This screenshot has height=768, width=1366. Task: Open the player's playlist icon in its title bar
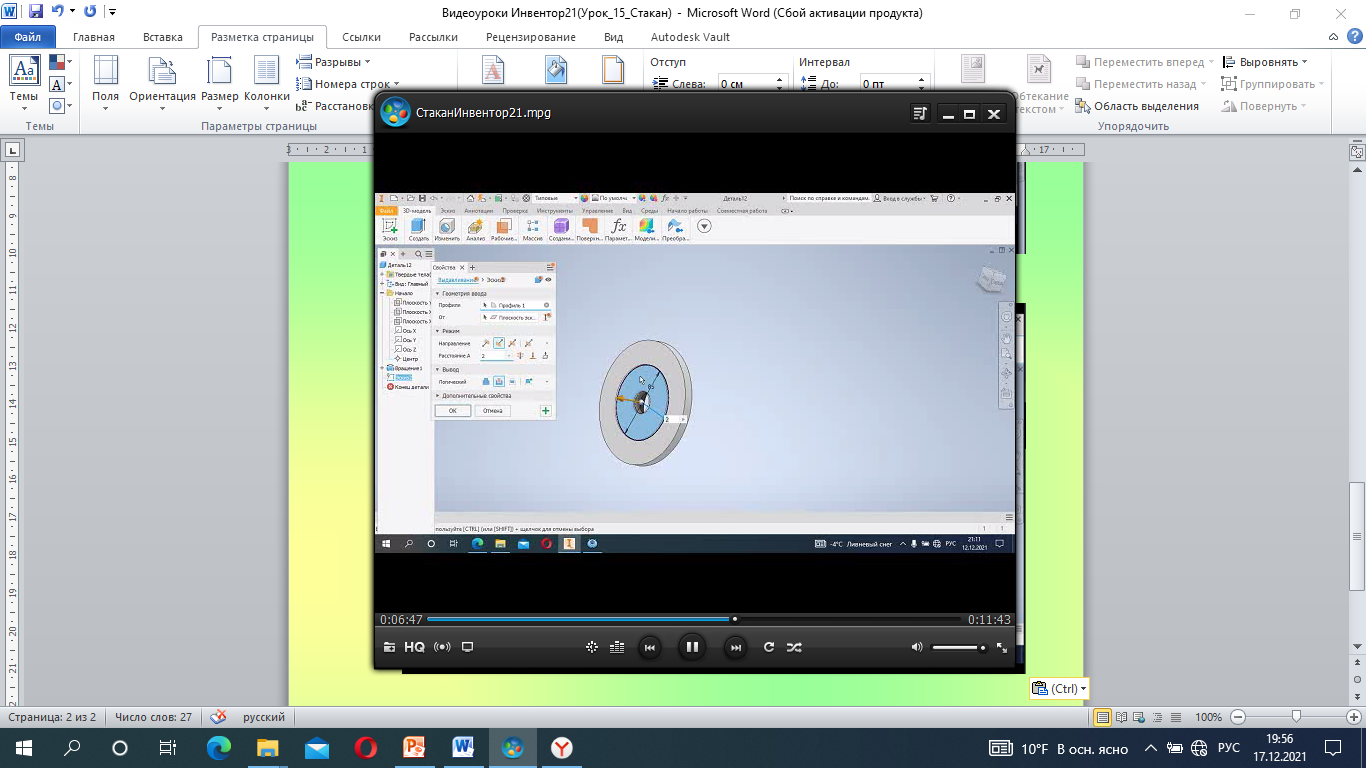coord(921,113)
